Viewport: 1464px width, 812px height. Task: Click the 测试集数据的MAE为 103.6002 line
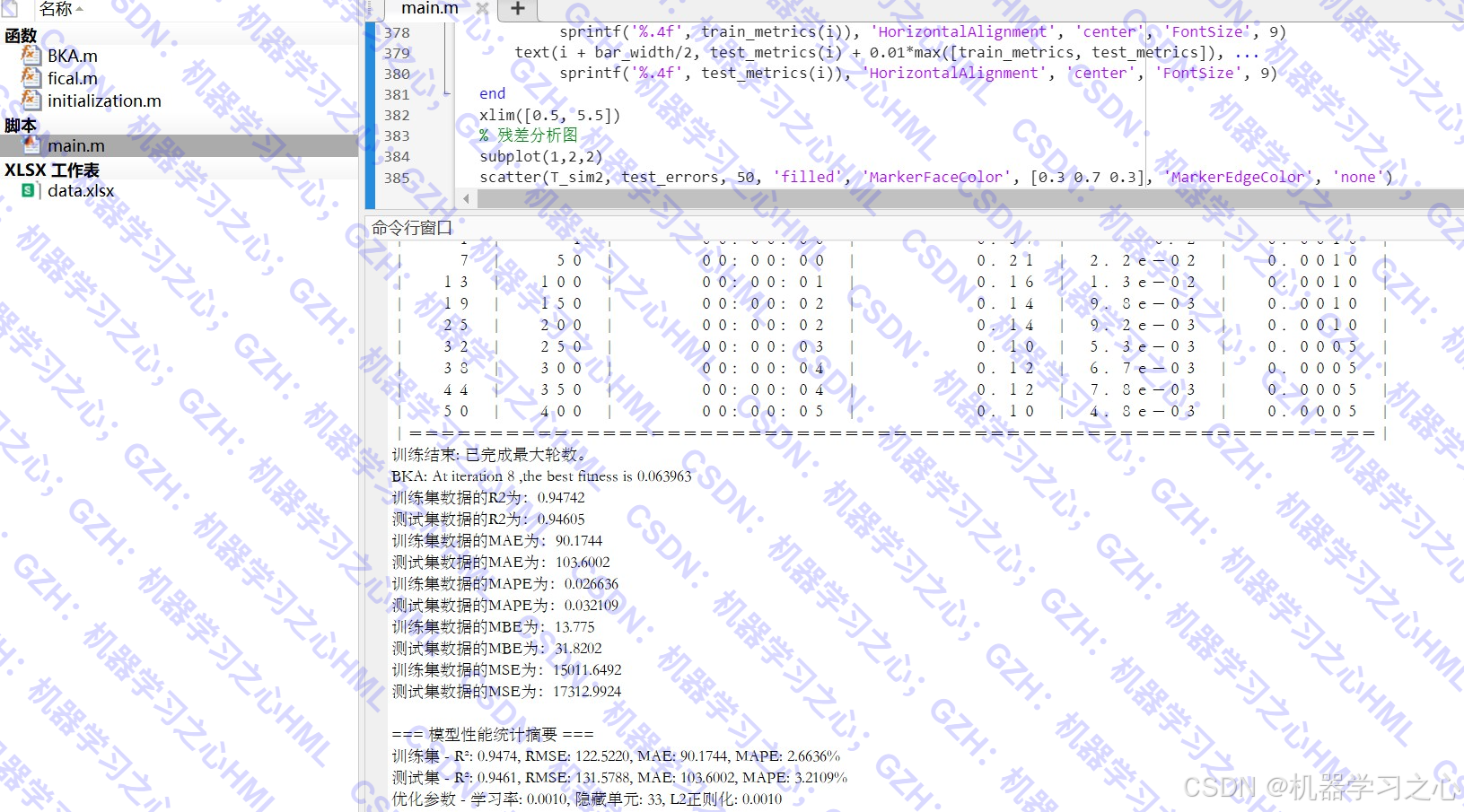coord(501,562)
